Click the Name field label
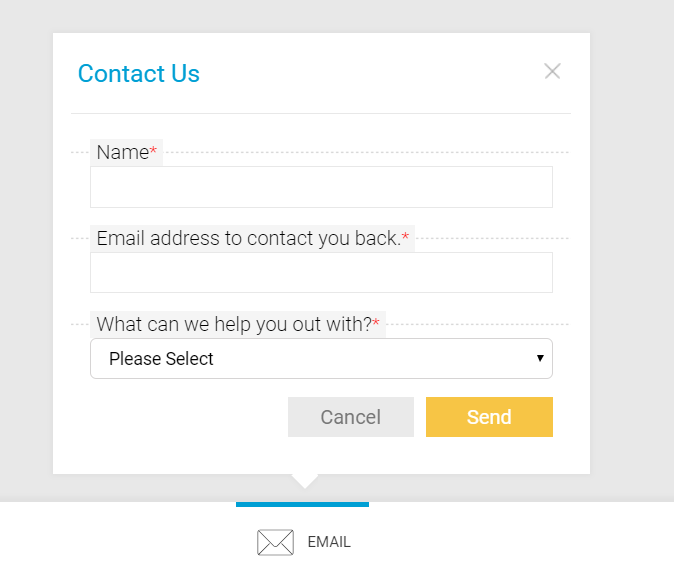 [x=123, y=152]
